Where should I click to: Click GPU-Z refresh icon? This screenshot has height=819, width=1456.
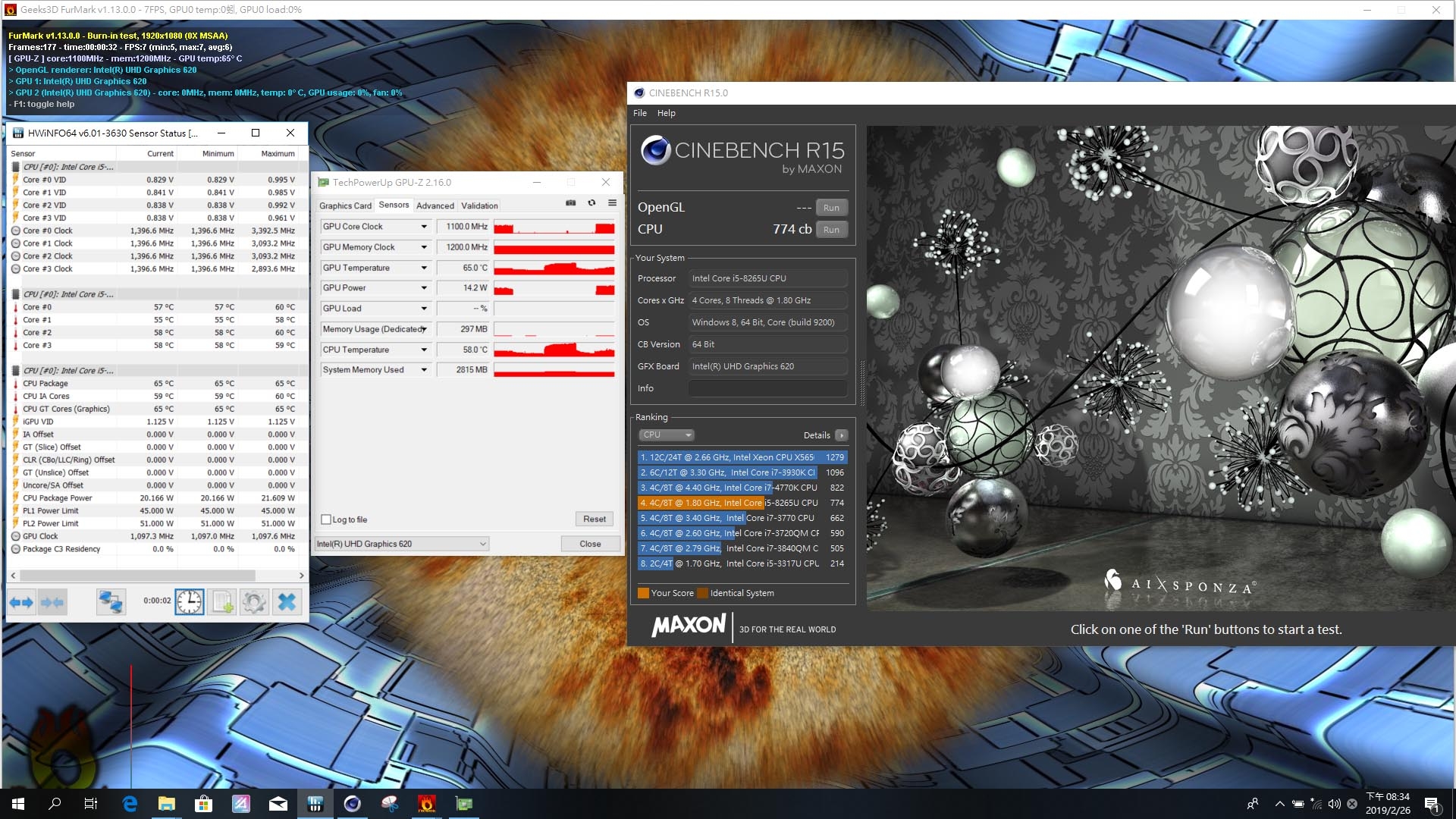point(591,203)
